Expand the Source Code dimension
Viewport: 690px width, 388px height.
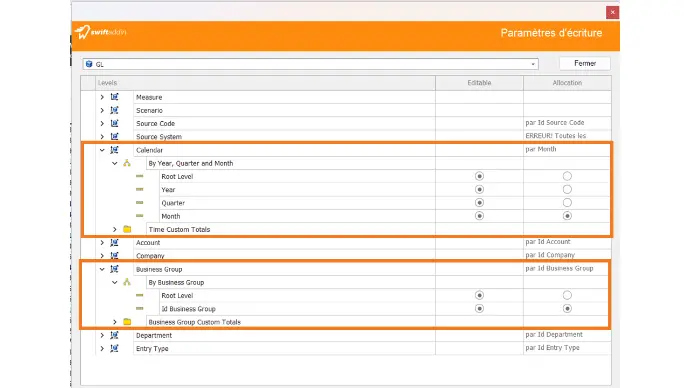pos(102,123)
